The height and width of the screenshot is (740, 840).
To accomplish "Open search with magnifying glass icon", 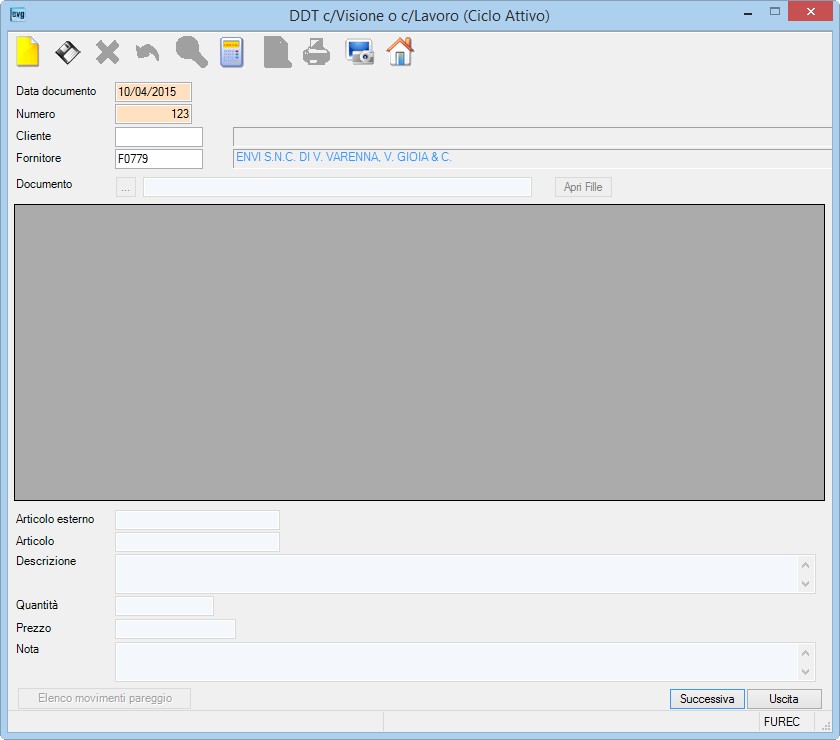I will point(191,52).
